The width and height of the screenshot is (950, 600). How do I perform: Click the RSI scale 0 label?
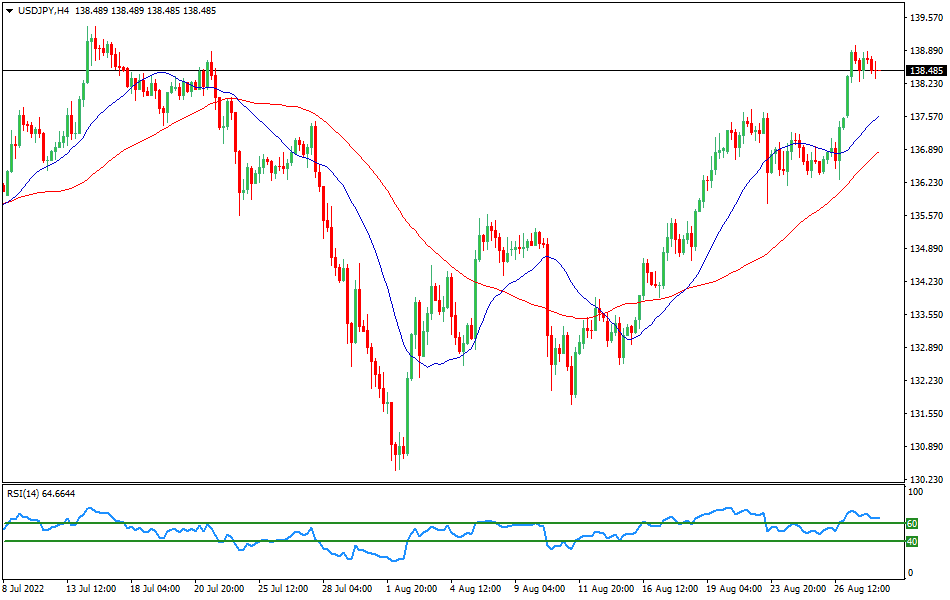point(908,573)
